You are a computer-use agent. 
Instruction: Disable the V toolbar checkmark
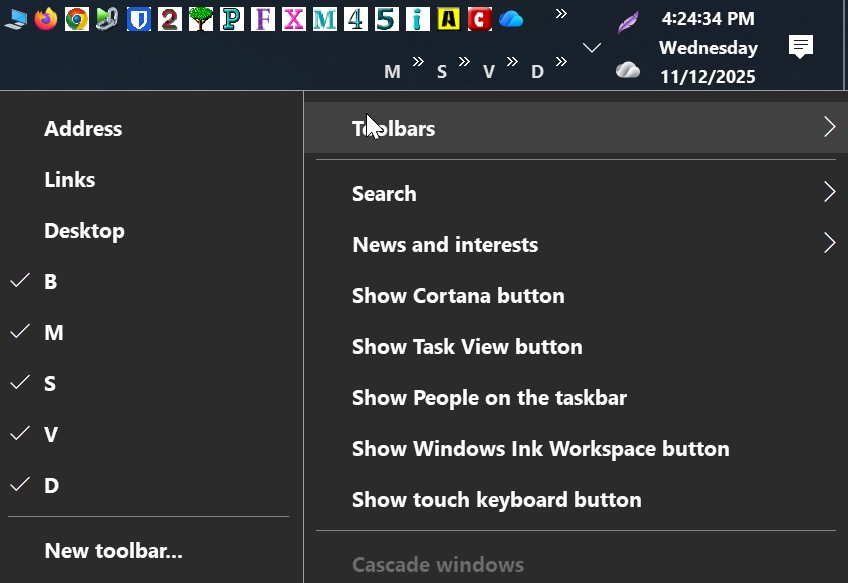(x=49, y=434)
